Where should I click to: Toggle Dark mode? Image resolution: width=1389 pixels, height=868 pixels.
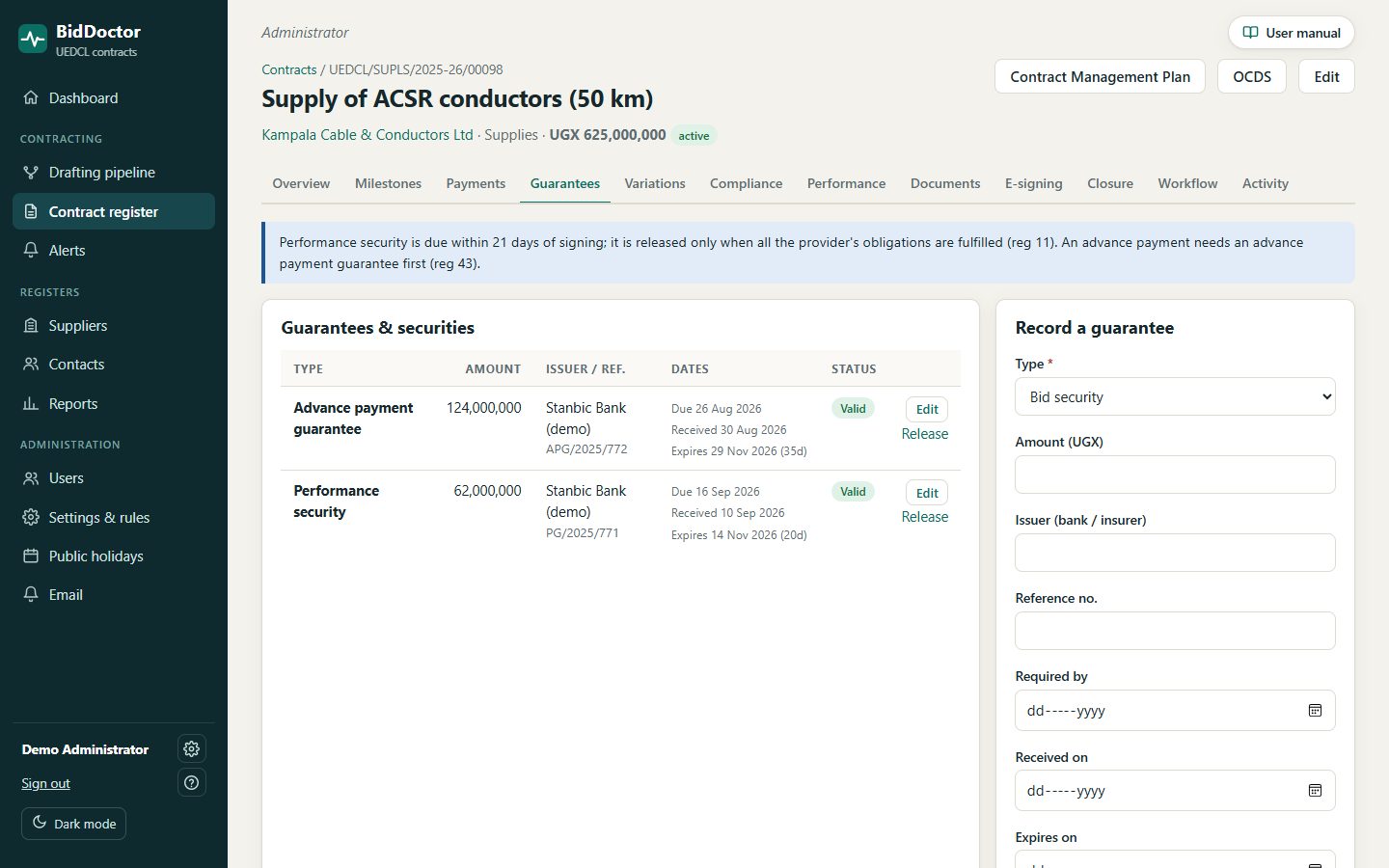74,824
